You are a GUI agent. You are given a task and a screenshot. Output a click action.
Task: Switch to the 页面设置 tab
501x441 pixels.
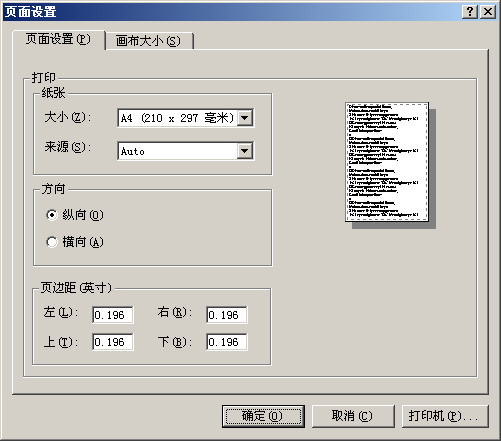pyautogui.click(x=59, y=39)
